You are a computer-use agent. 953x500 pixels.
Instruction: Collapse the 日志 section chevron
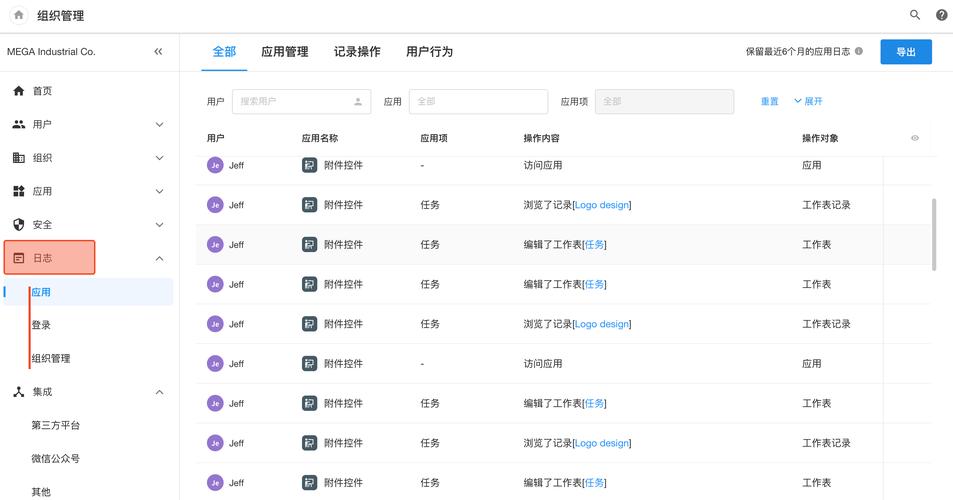159,259
